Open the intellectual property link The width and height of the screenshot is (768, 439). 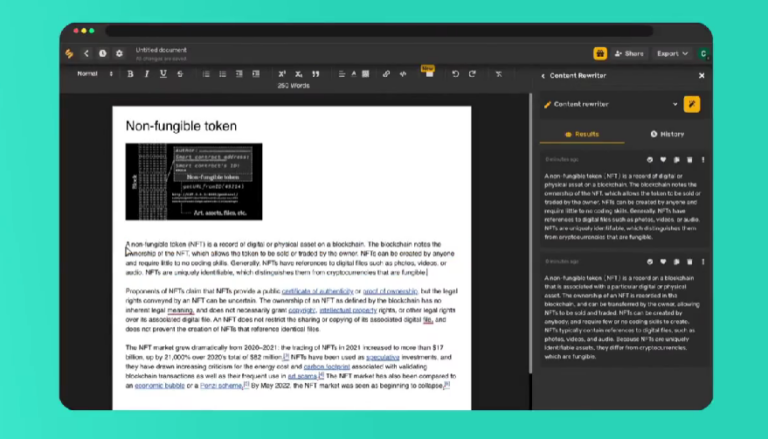coord(348,310)
